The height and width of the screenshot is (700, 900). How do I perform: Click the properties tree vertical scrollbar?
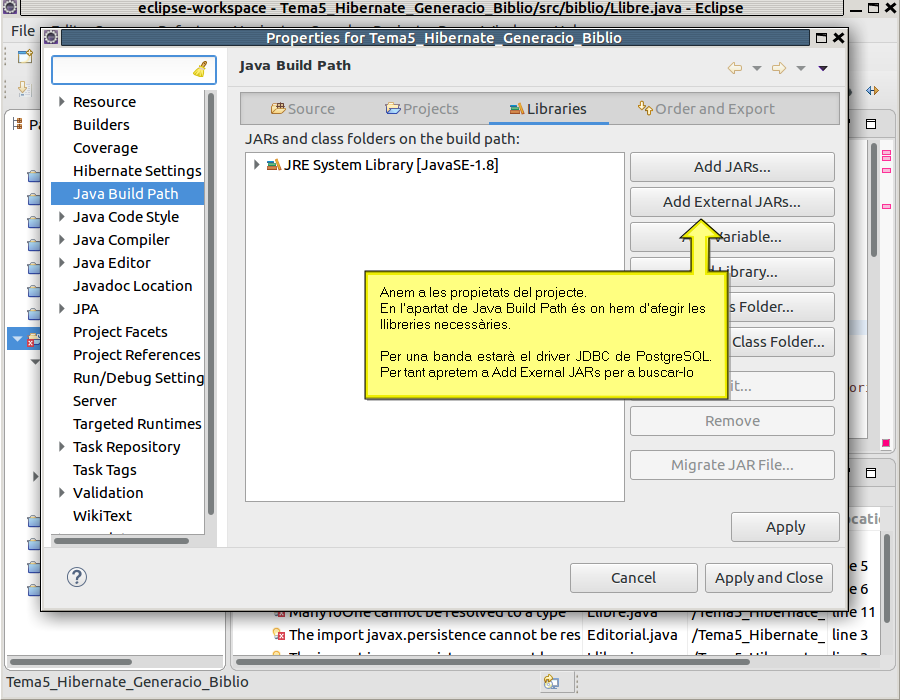(x=211, y=304)
